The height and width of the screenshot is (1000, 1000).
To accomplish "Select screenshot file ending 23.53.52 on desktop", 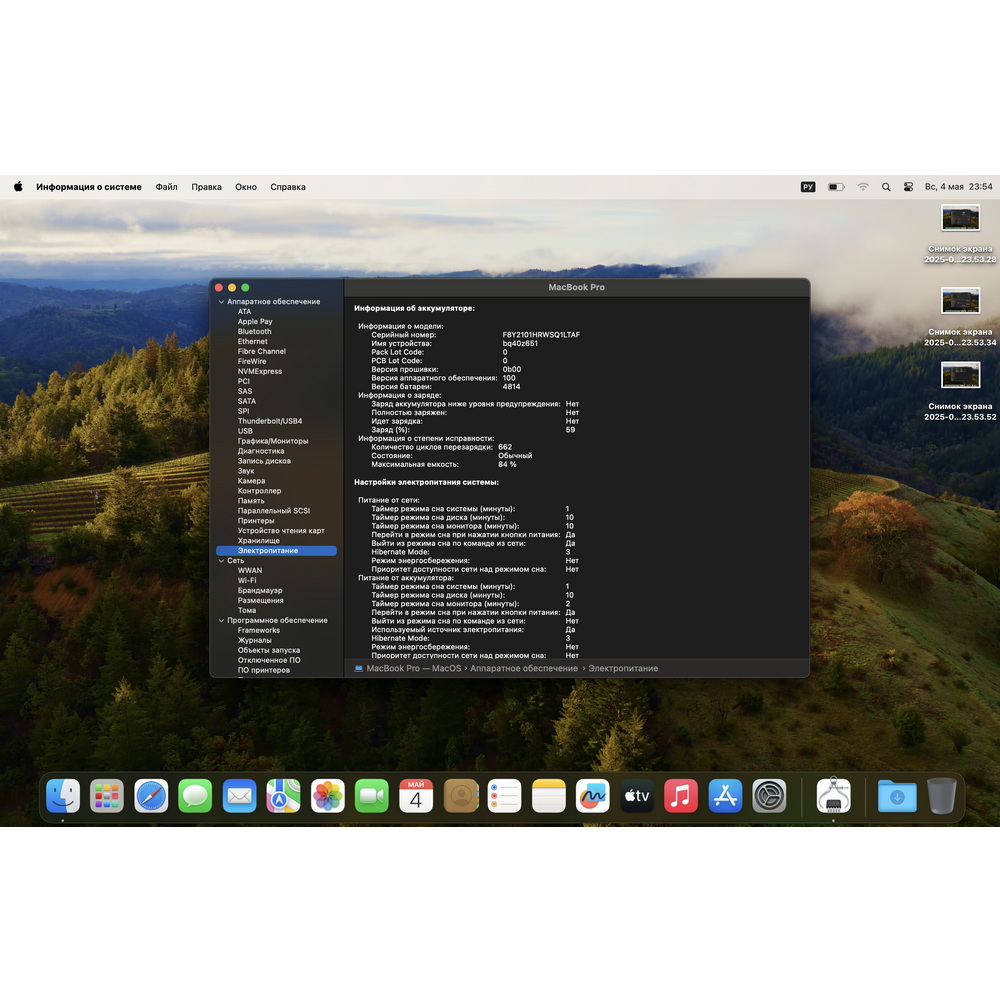I will 960,391.
